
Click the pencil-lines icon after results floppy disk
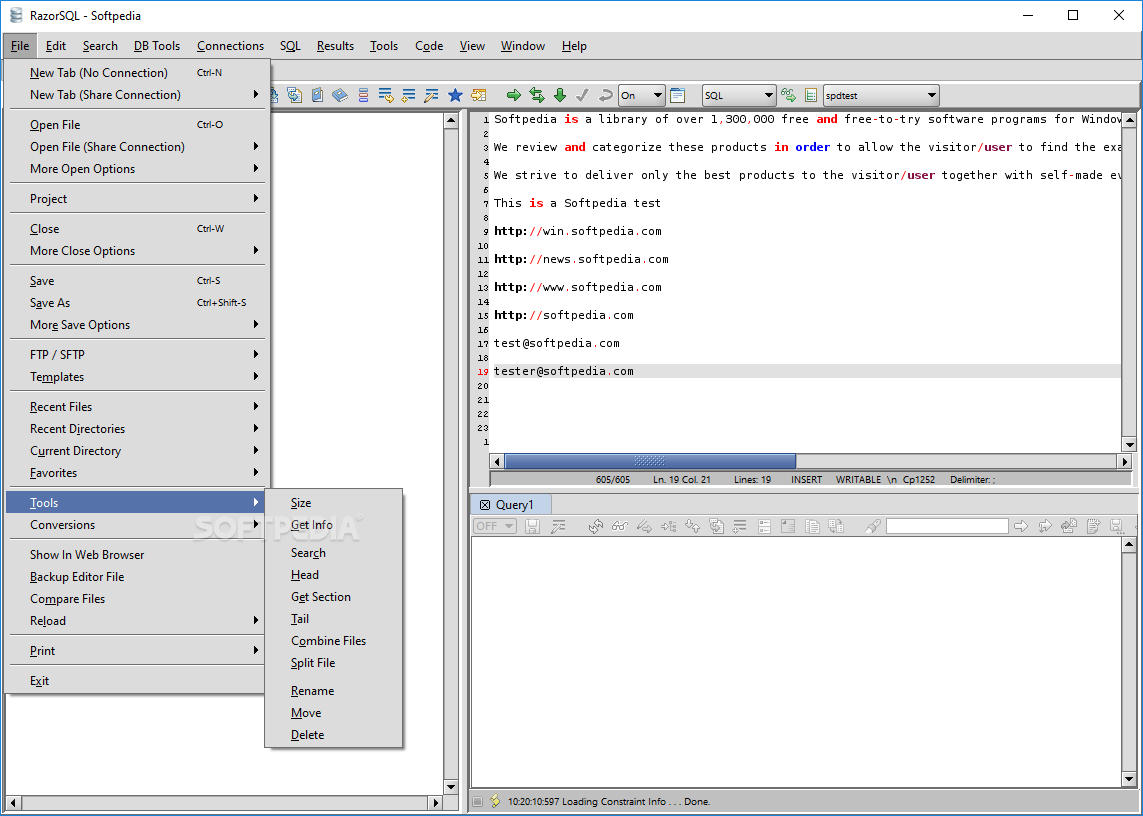click(558, 526)
